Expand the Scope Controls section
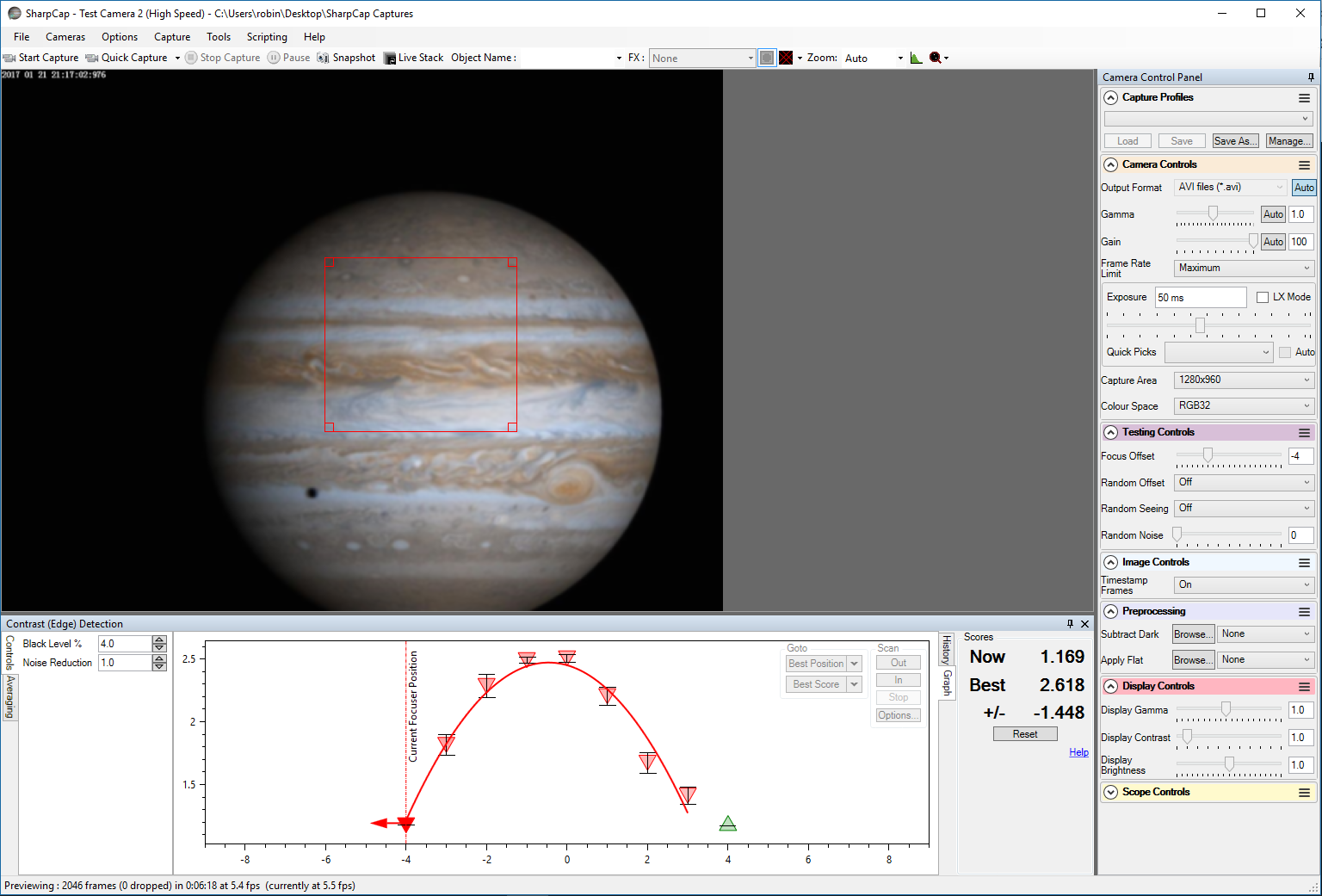 click(x=1111, y=792)
